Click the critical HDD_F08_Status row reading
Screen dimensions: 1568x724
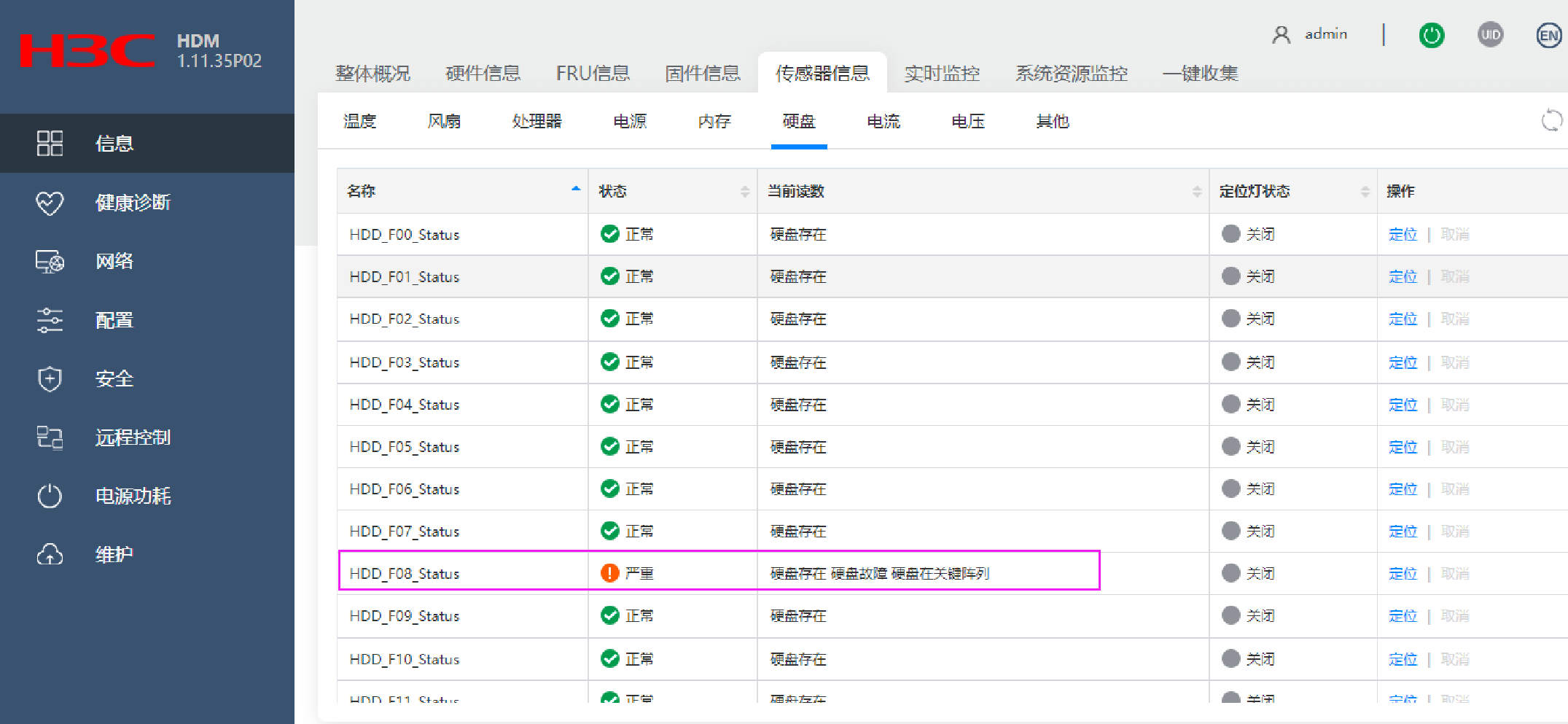[879, 574]
